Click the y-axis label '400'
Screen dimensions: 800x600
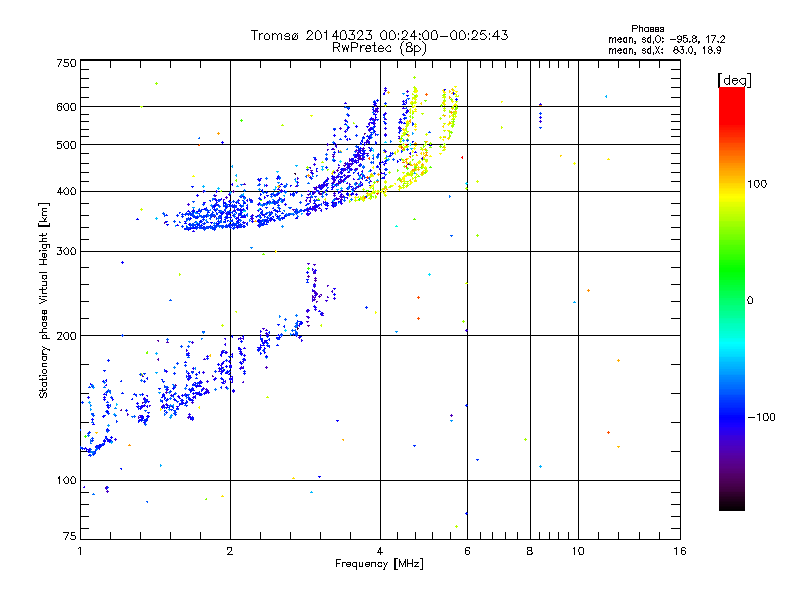pyautogui.click(x=66, y=191)
